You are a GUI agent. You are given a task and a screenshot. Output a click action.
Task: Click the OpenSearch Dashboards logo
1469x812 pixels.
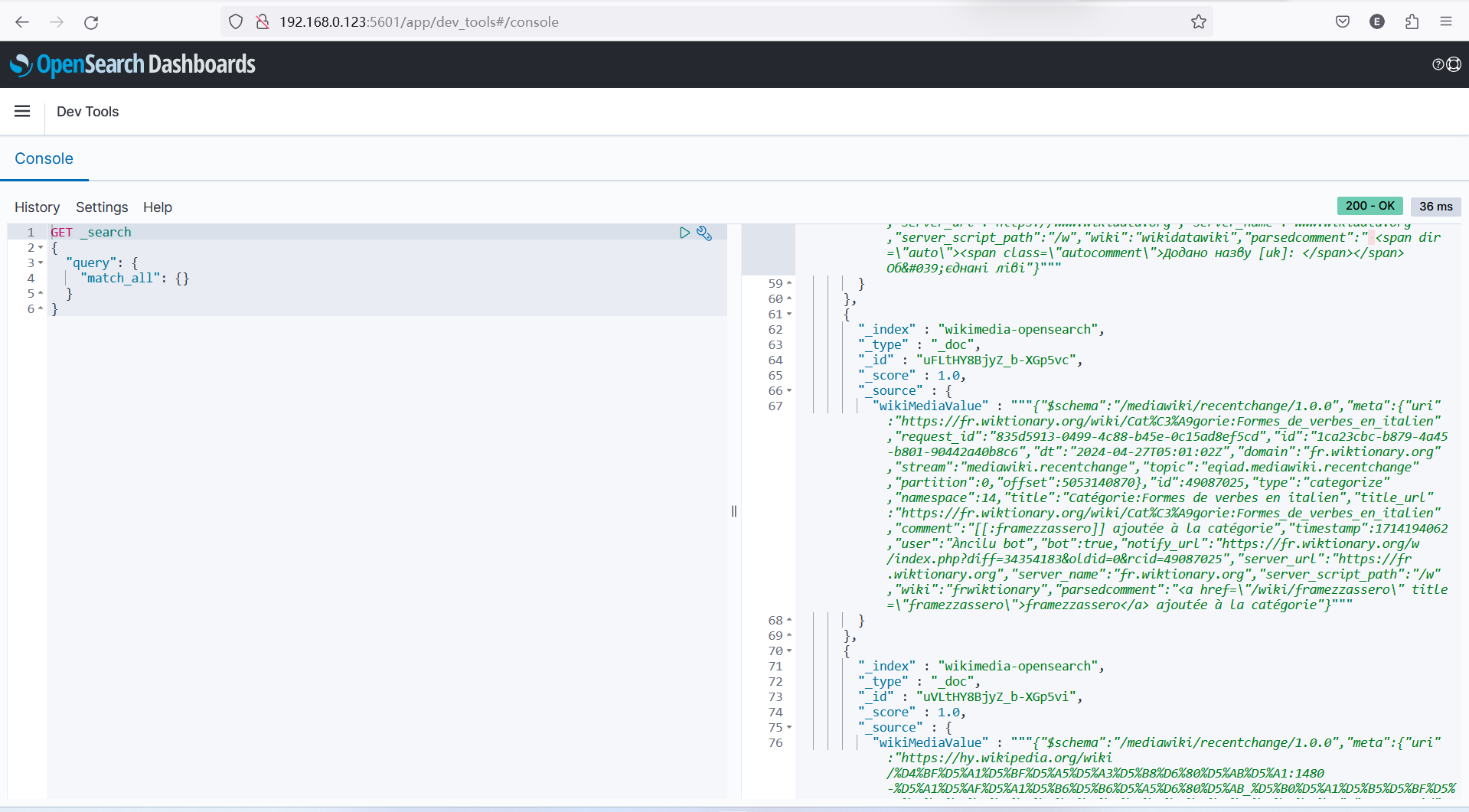coord(132,65)
